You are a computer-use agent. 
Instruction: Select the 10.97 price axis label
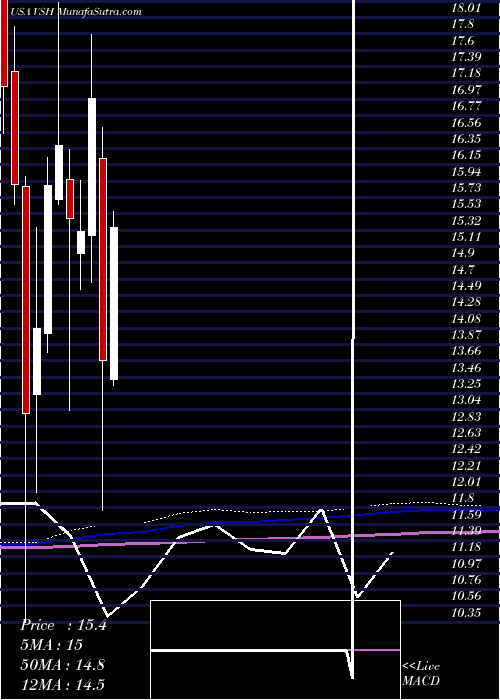(x=466, y=563)
